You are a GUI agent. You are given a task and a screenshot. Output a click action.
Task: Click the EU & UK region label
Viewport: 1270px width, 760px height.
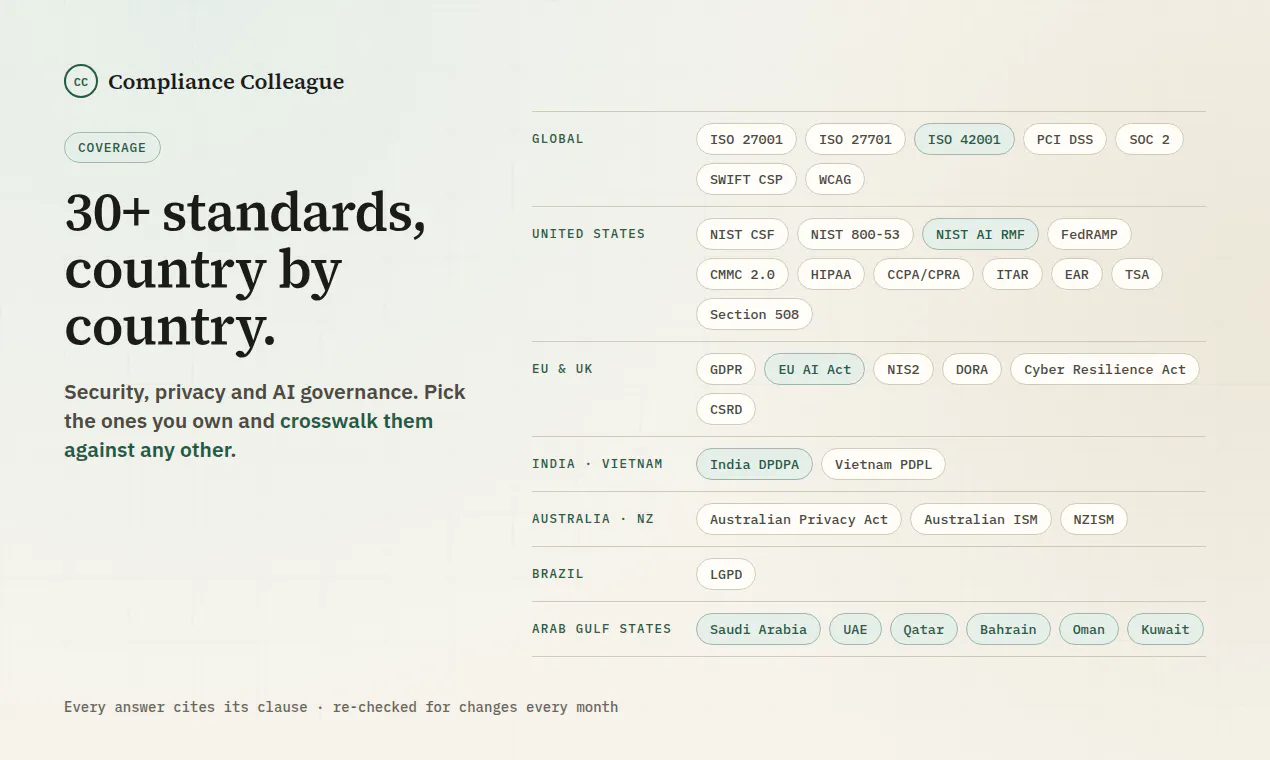pos(563,369)
